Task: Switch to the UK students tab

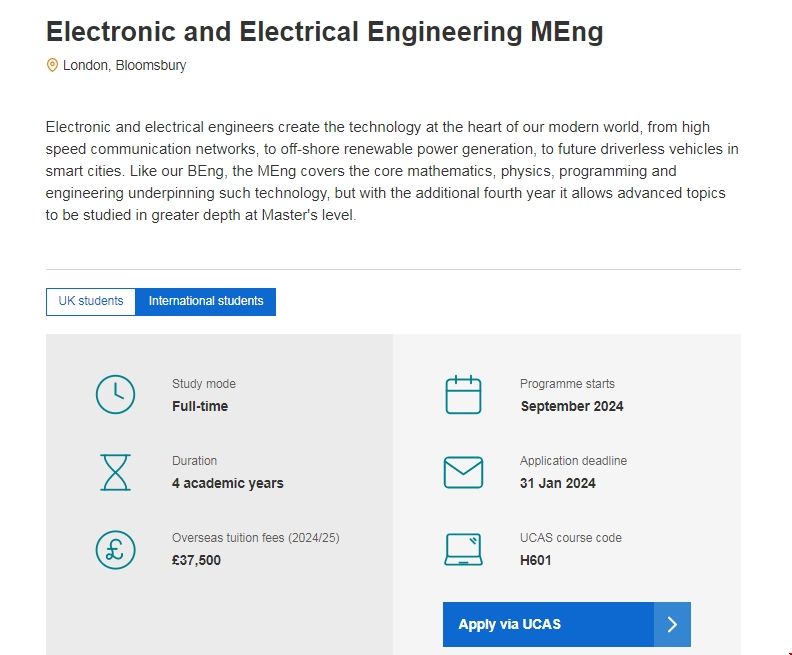Action: coord(91,301)
